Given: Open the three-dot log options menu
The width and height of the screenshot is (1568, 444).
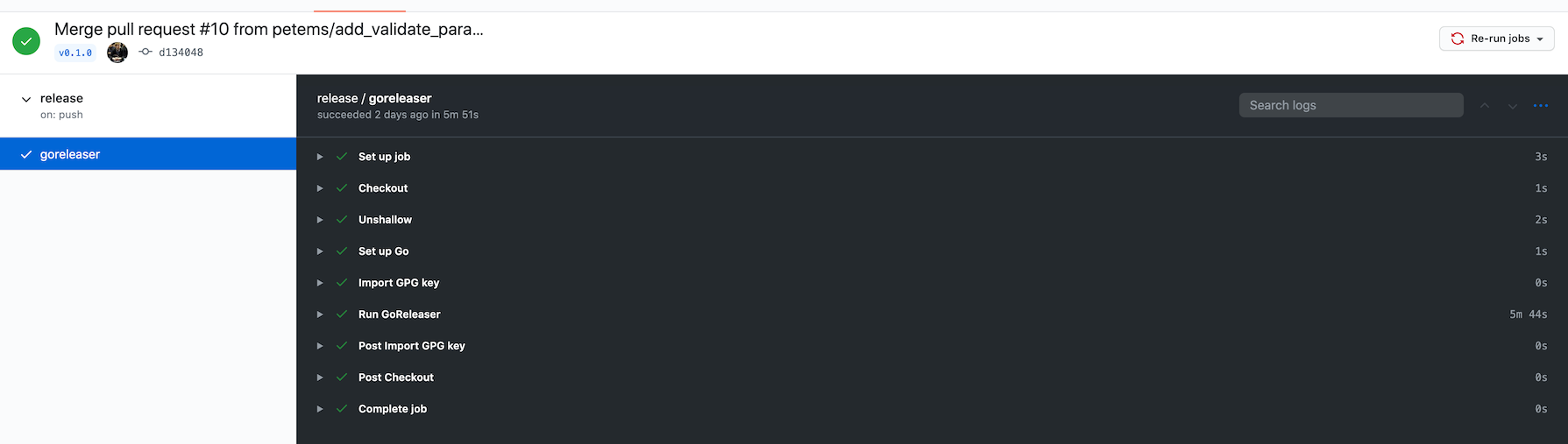Looking at the screenshot, I should 1540,105.
